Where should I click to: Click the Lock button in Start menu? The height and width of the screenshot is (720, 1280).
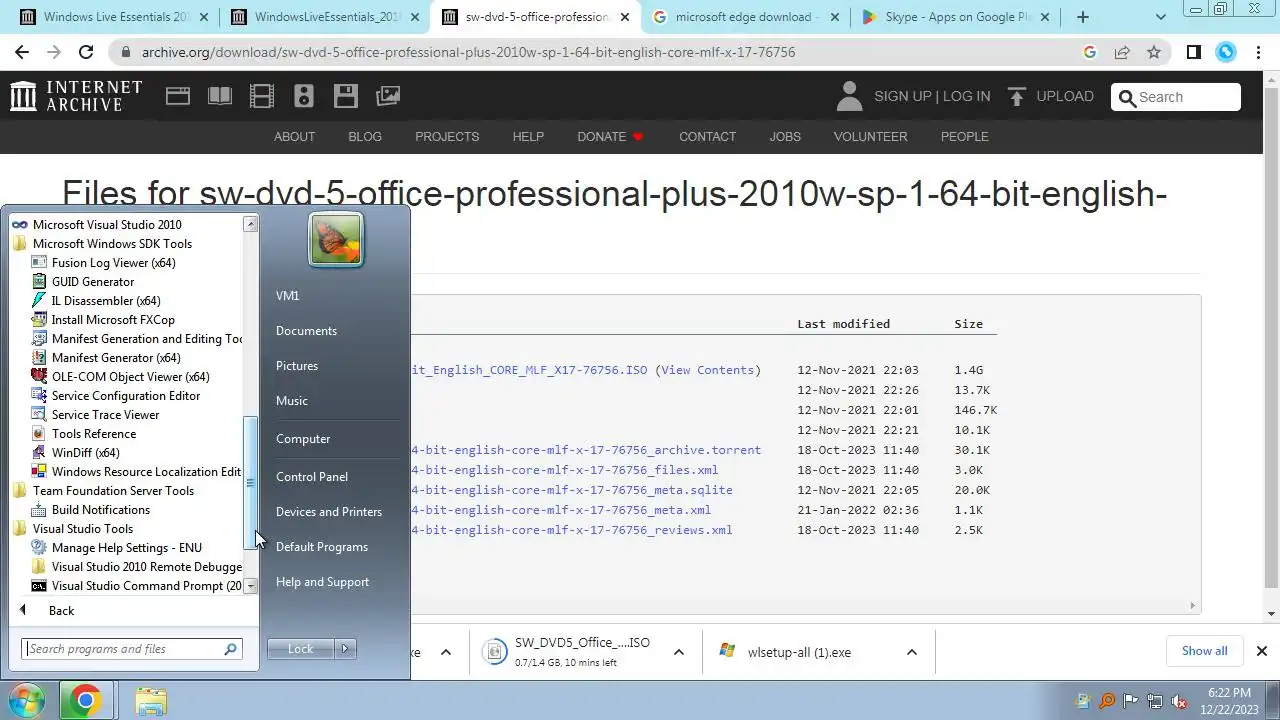(x=301, y=649)
